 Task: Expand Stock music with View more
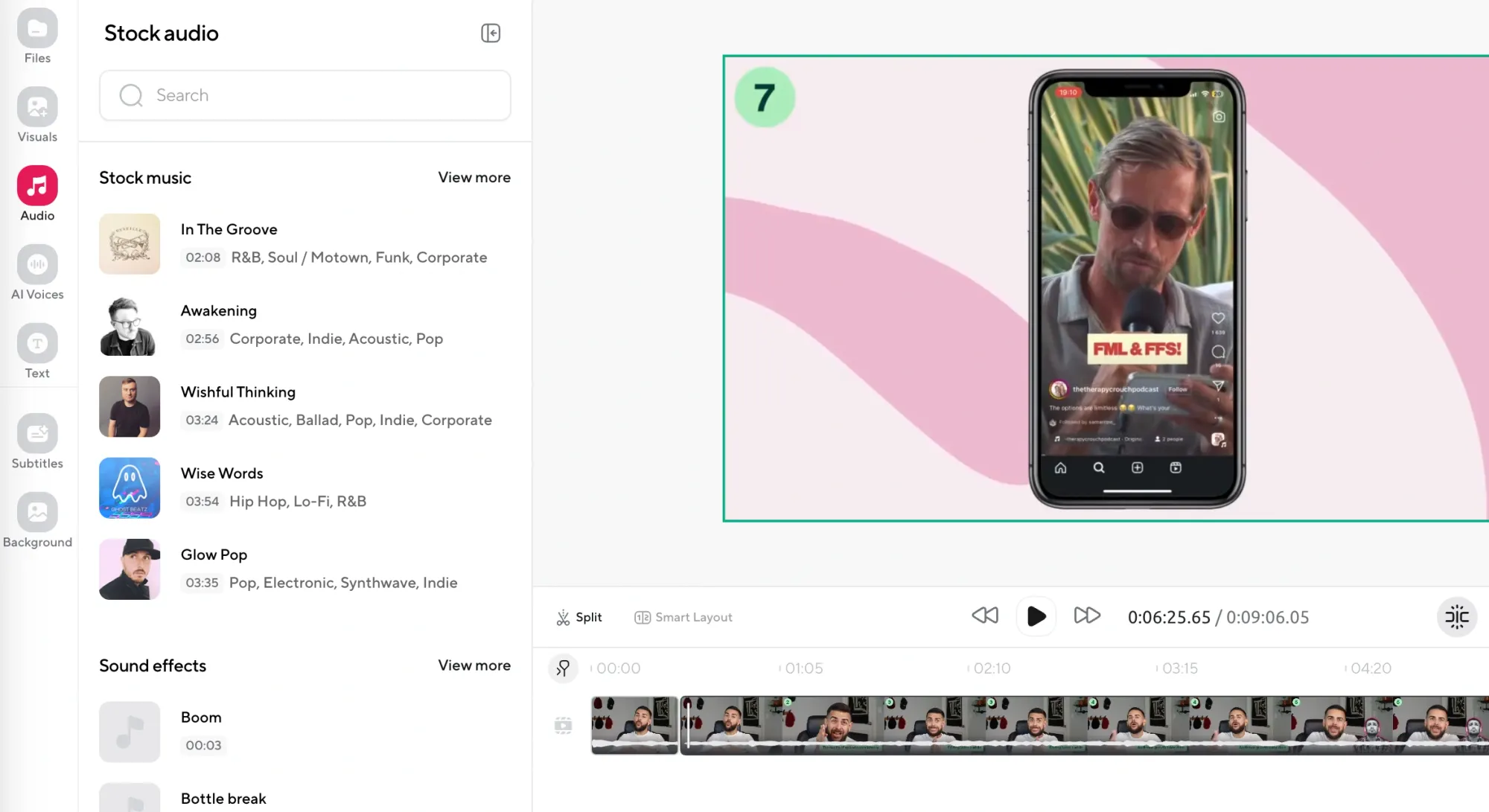(474, 177)
